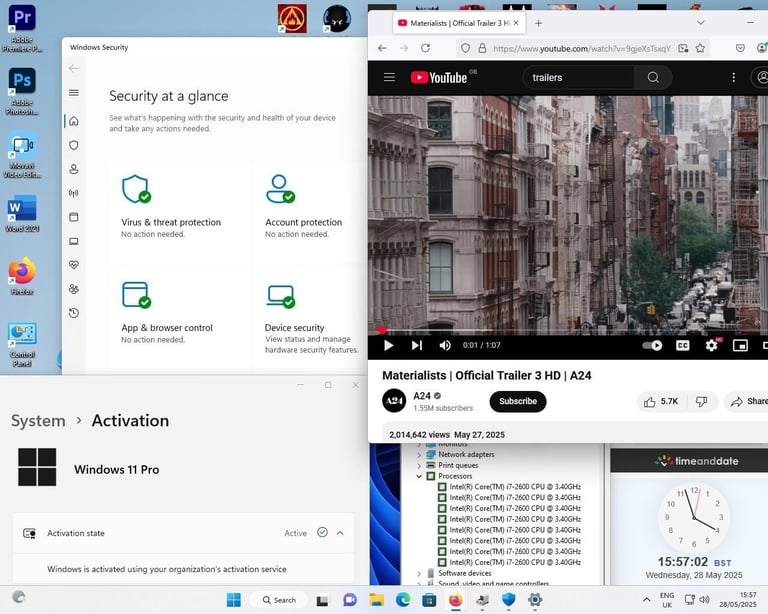Click the timeanddate logo

point(696,461)
